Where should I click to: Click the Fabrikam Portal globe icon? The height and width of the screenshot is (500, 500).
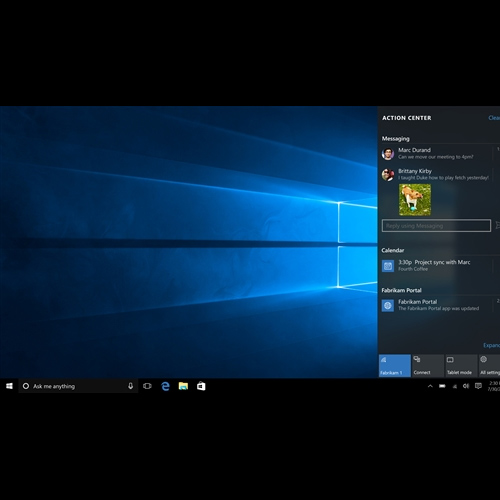tap(388, 305)
